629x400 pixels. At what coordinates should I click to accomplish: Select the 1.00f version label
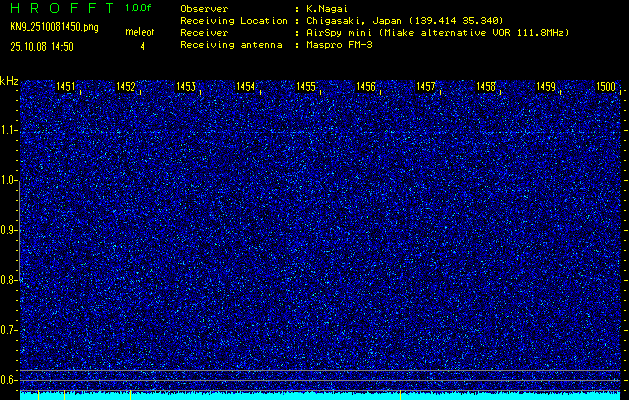(139, 8)
